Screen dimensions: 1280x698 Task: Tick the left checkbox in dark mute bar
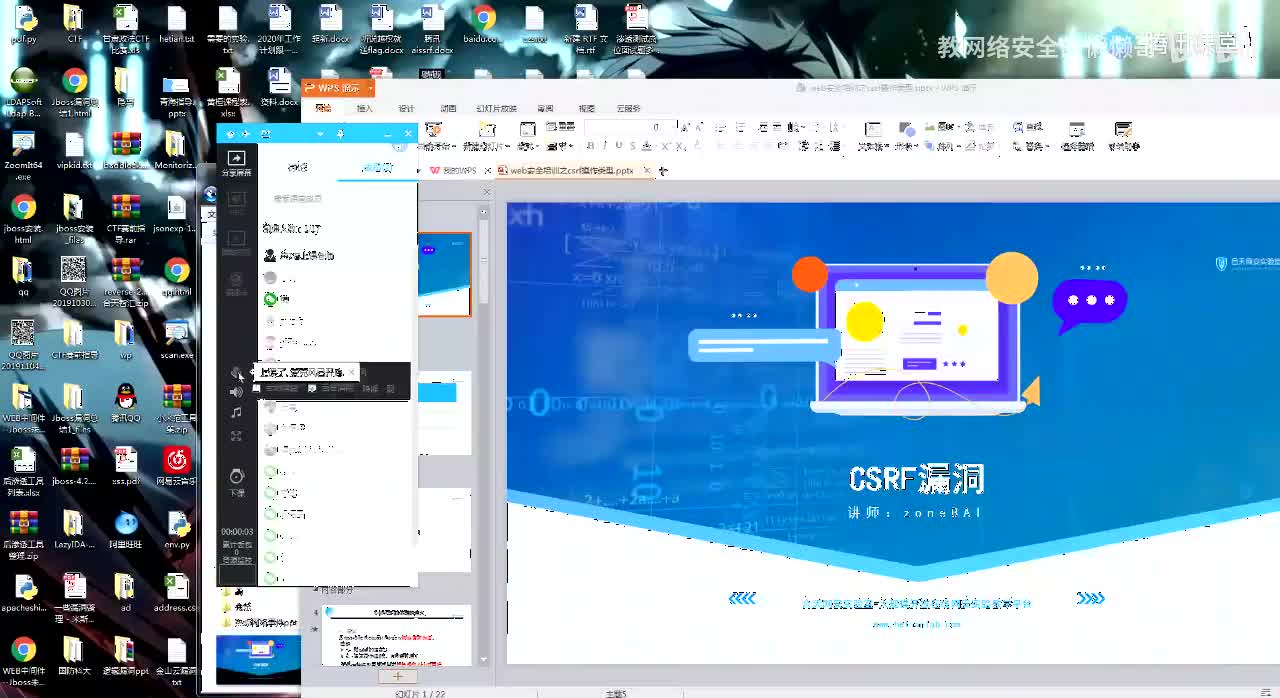pyautogui.click(x=256, y=388)
